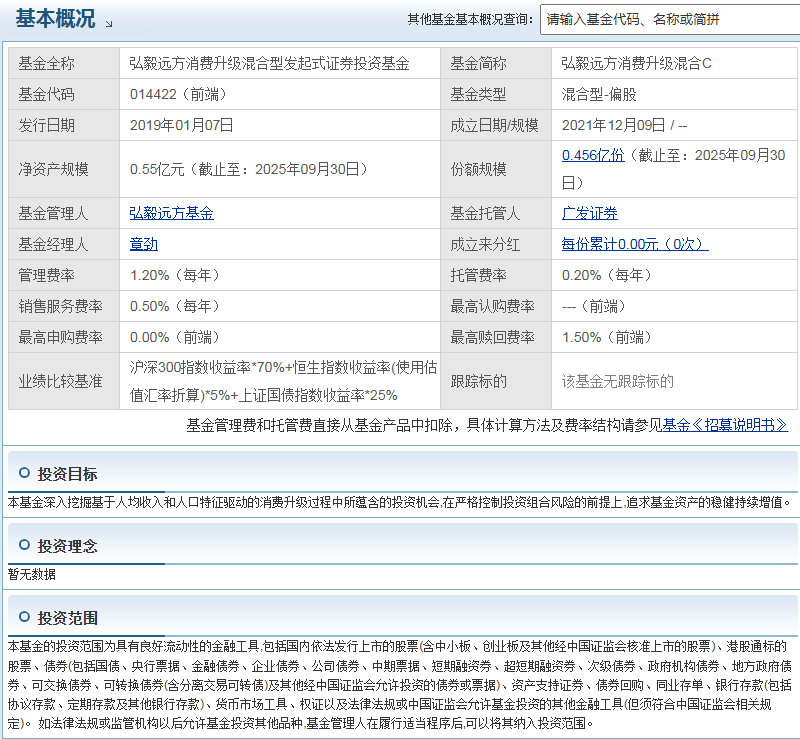The image size is (800, 739).
Task: Select fund type value 混合型-偏股
Action: [x=599, y=94]
